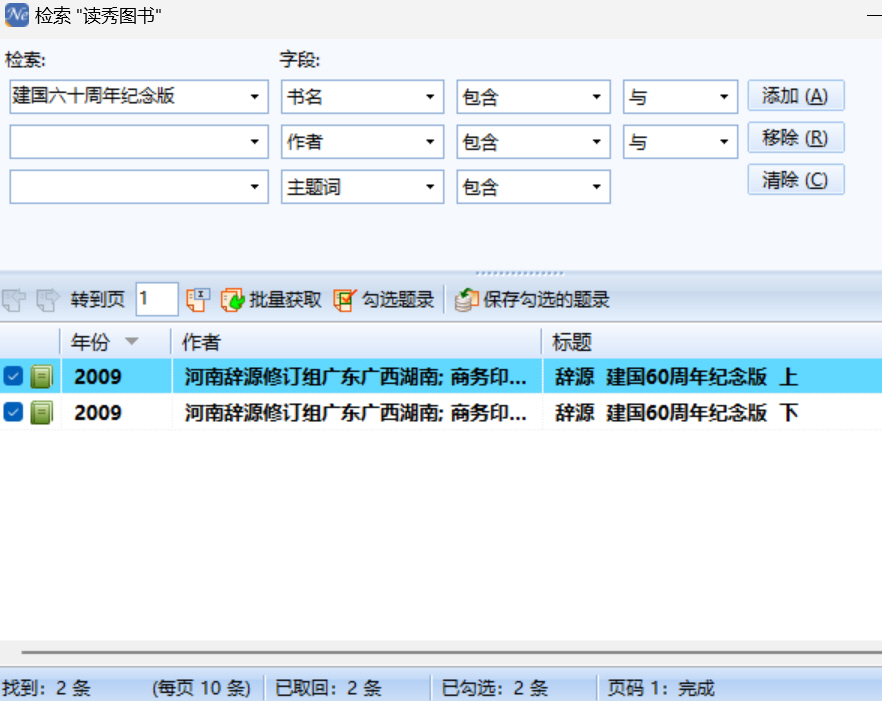Click the 批量获取 batch retrieve icon
Viewport: 882px width, 701px height.
click(232, 299)
